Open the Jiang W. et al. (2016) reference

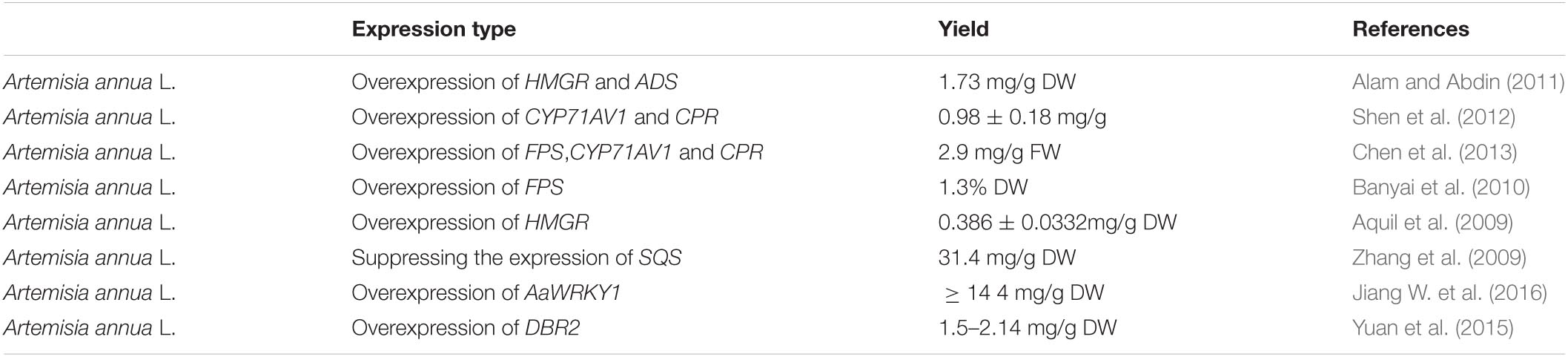[x=1449, y=292]
